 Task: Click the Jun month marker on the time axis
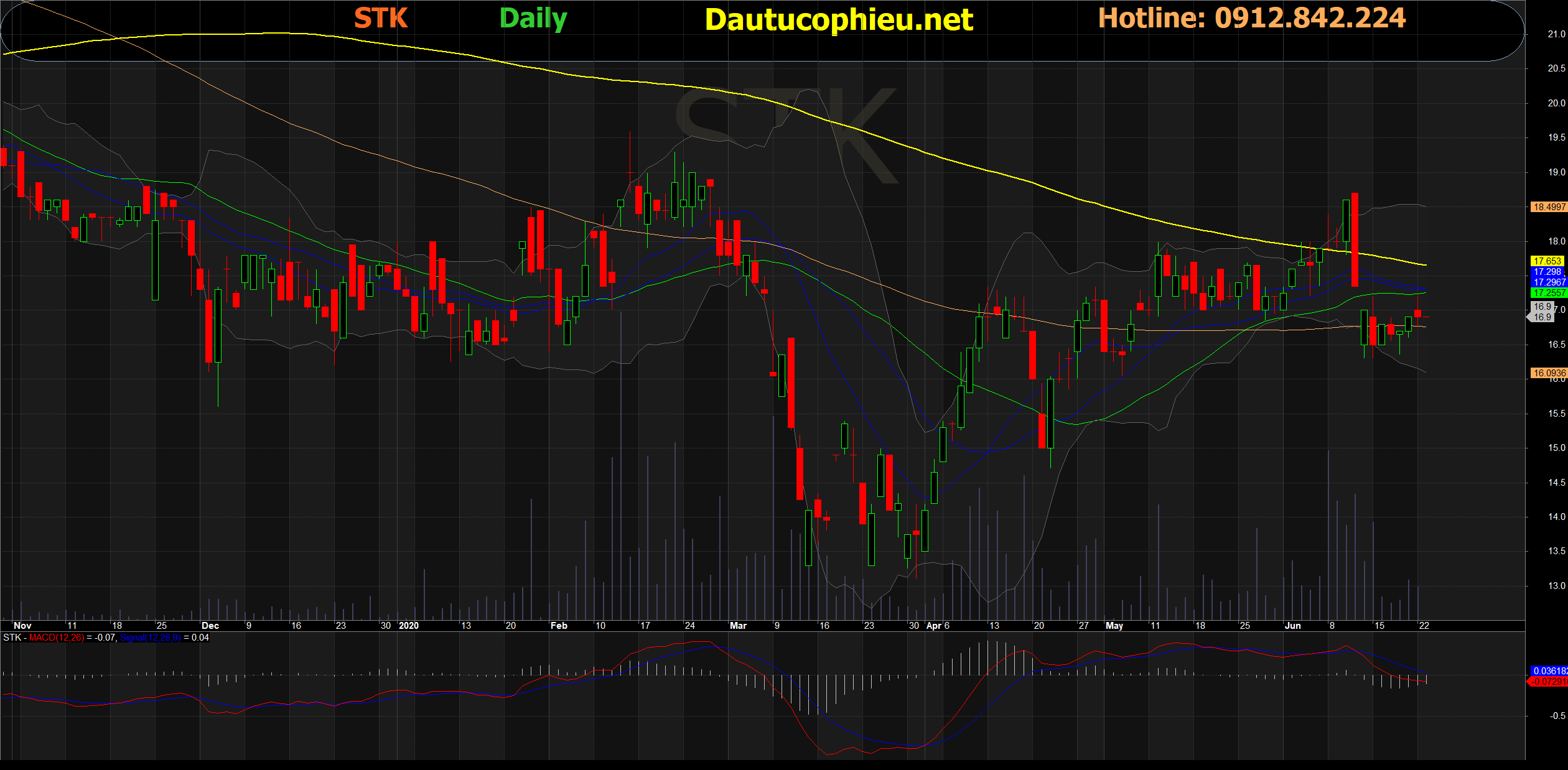tap(1292, 626)
